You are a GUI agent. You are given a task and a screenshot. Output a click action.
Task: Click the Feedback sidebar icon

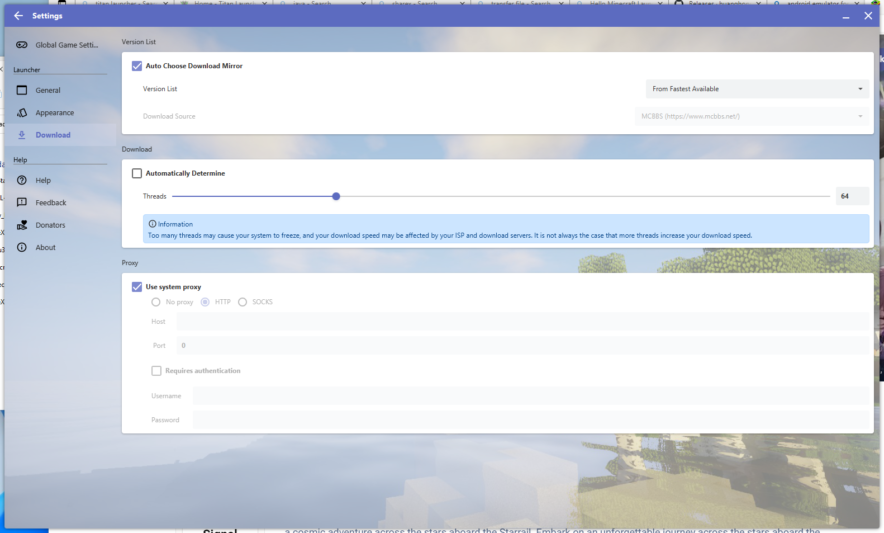22,203
